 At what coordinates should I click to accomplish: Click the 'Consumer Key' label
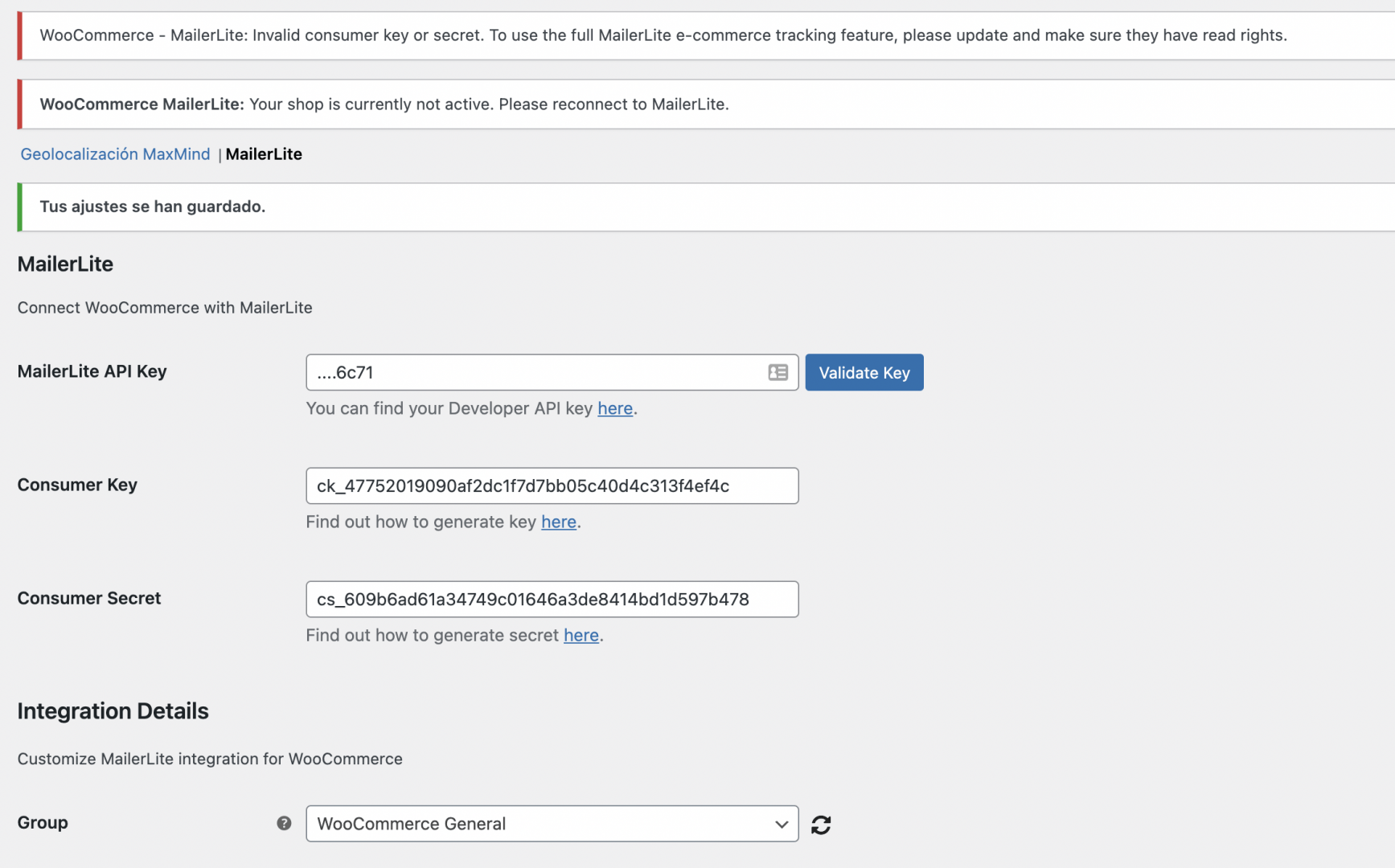click(77, 485)
